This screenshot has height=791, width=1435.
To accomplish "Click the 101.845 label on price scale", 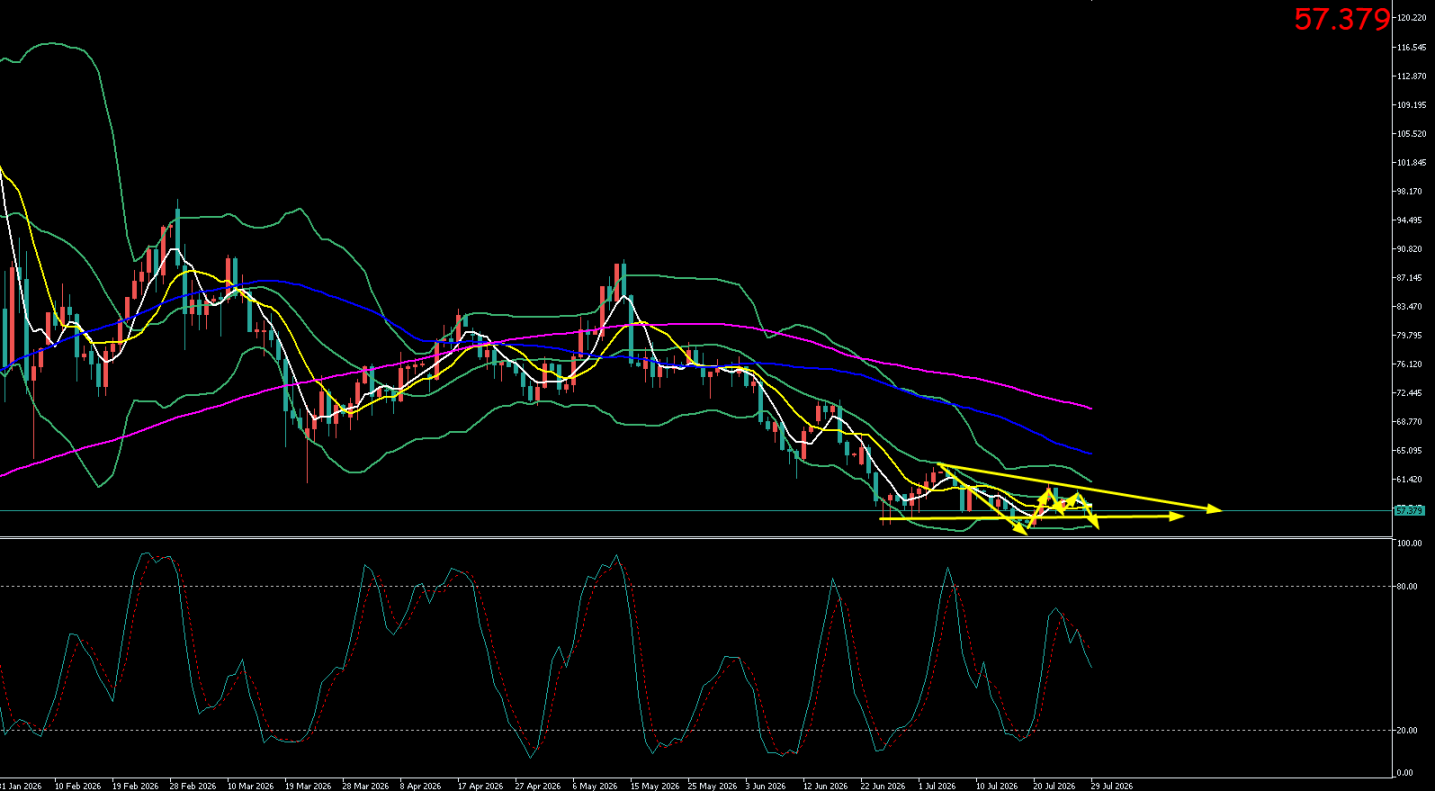I will tap(1411, 163).
